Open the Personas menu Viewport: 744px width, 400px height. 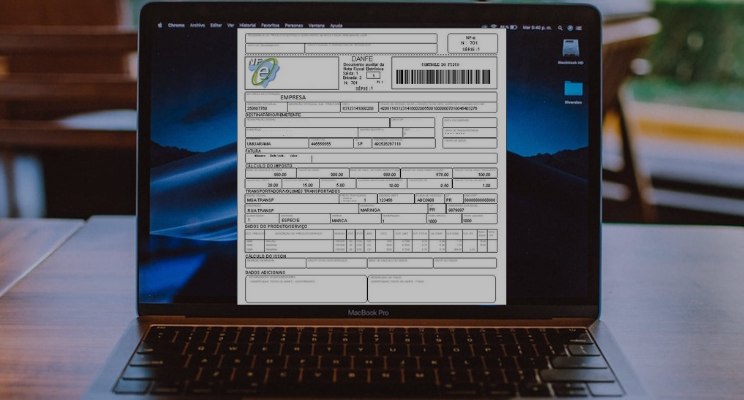tap(294, 25)
